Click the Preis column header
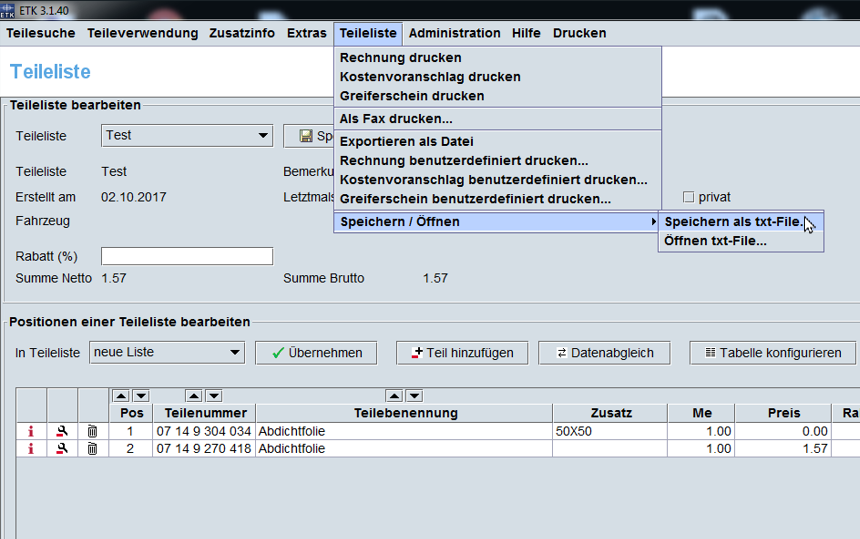The image size is (860, 539). click(783, 413)
